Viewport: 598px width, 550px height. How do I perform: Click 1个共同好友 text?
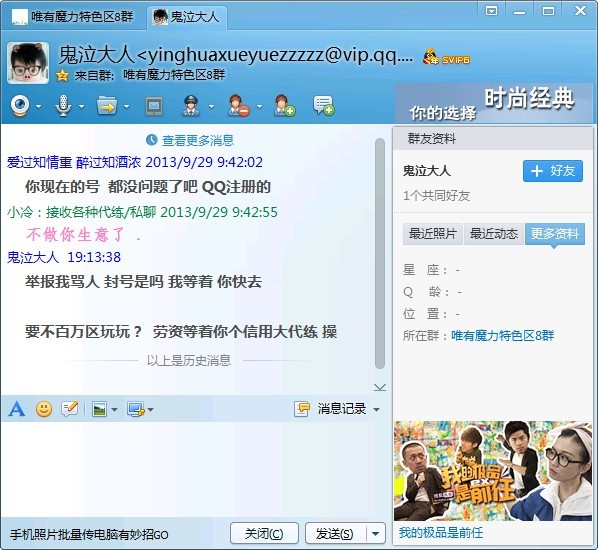436,196
